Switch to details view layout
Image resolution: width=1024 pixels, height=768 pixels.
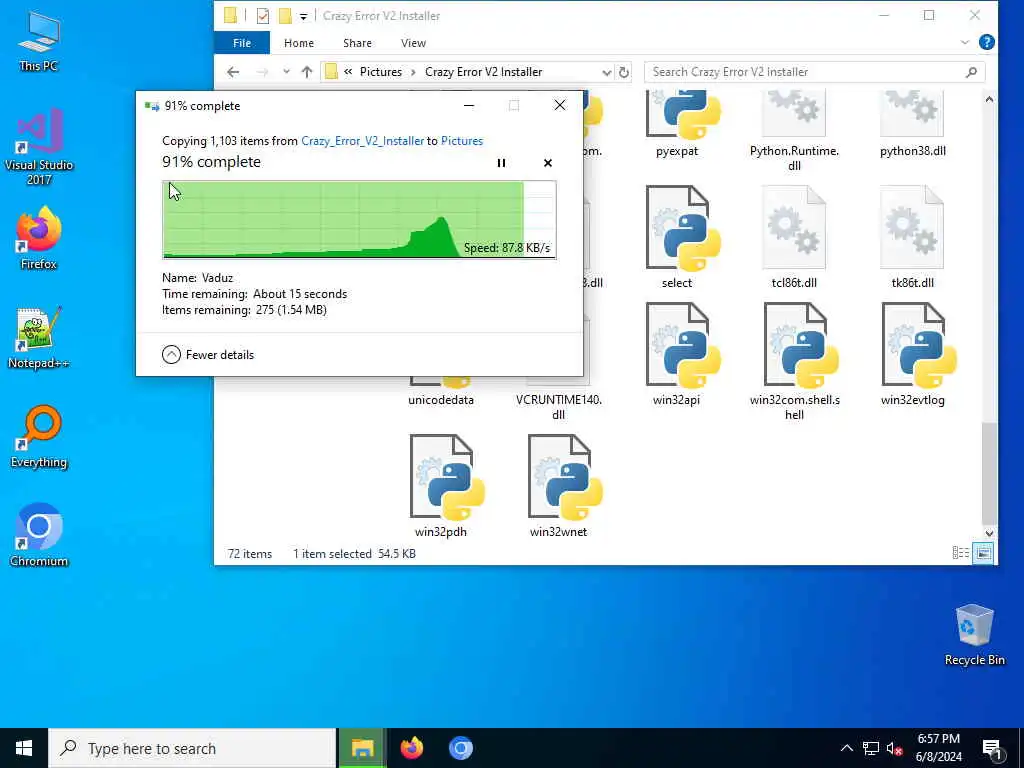961,553
